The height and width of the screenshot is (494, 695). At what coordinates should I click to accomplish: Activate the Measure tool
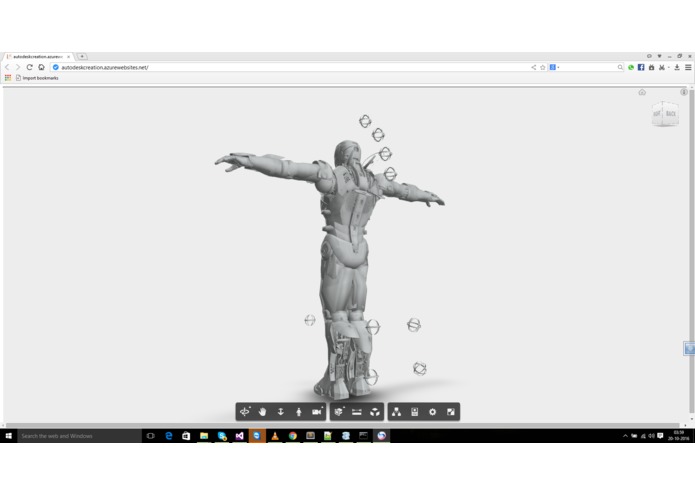357,412
